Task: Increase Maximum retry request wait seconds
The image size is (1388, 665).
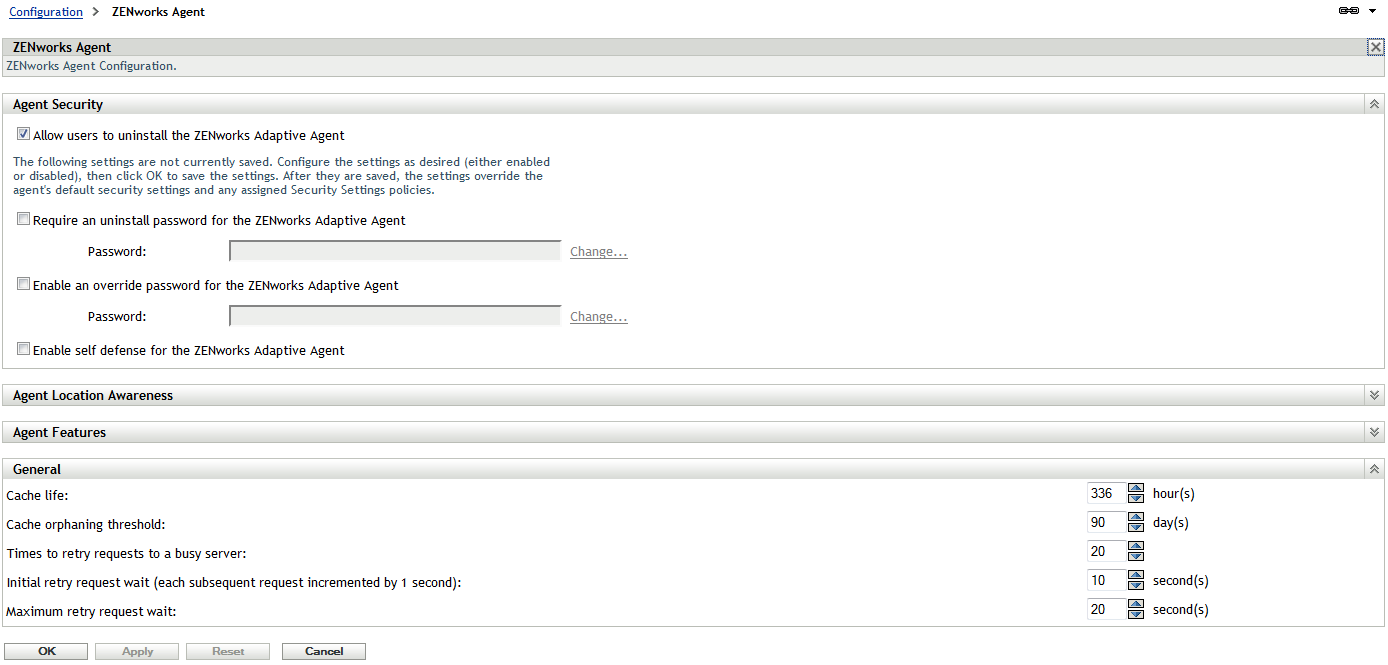Action: pyautogui.click(x=1135, y=604)
